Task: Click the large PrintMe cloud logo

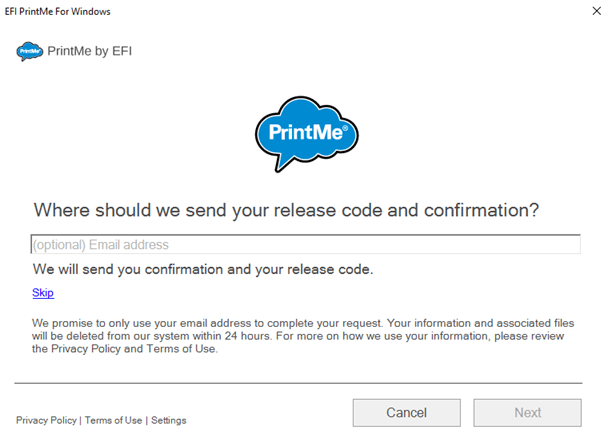Action: tap(306, 134)
